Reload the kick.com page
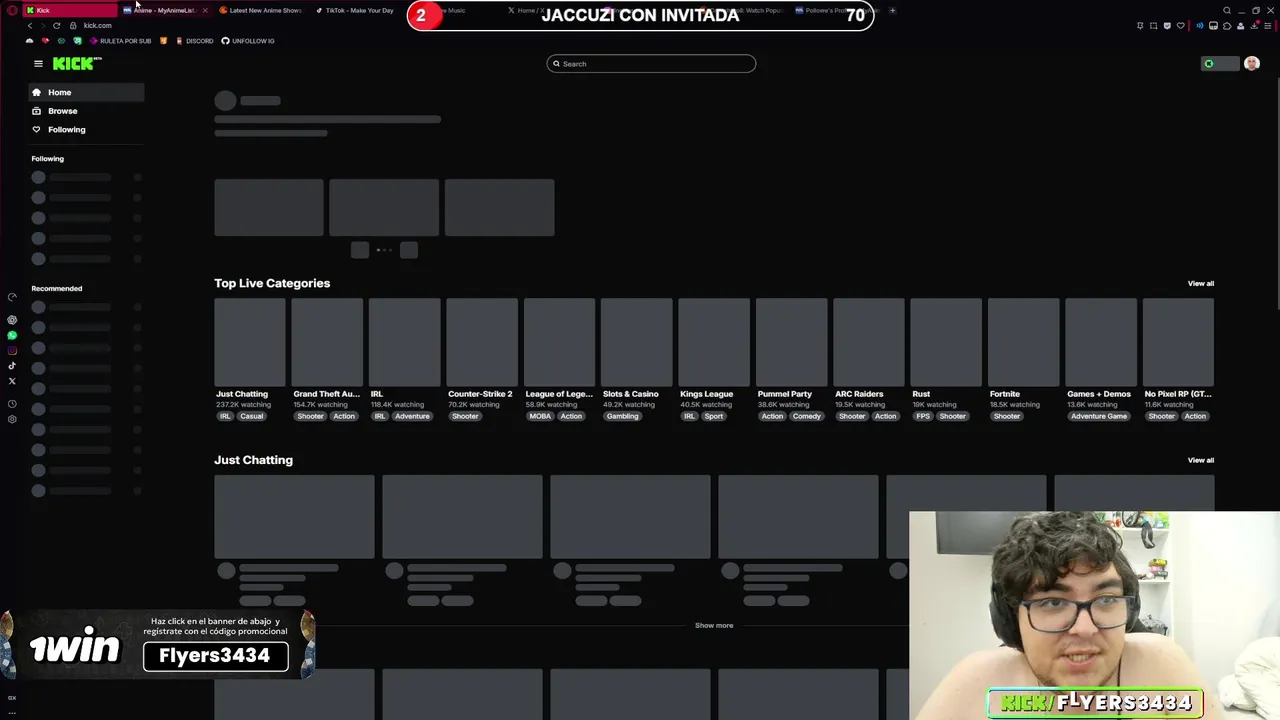Screen dimensions: 1280x720 coord(57,25)
